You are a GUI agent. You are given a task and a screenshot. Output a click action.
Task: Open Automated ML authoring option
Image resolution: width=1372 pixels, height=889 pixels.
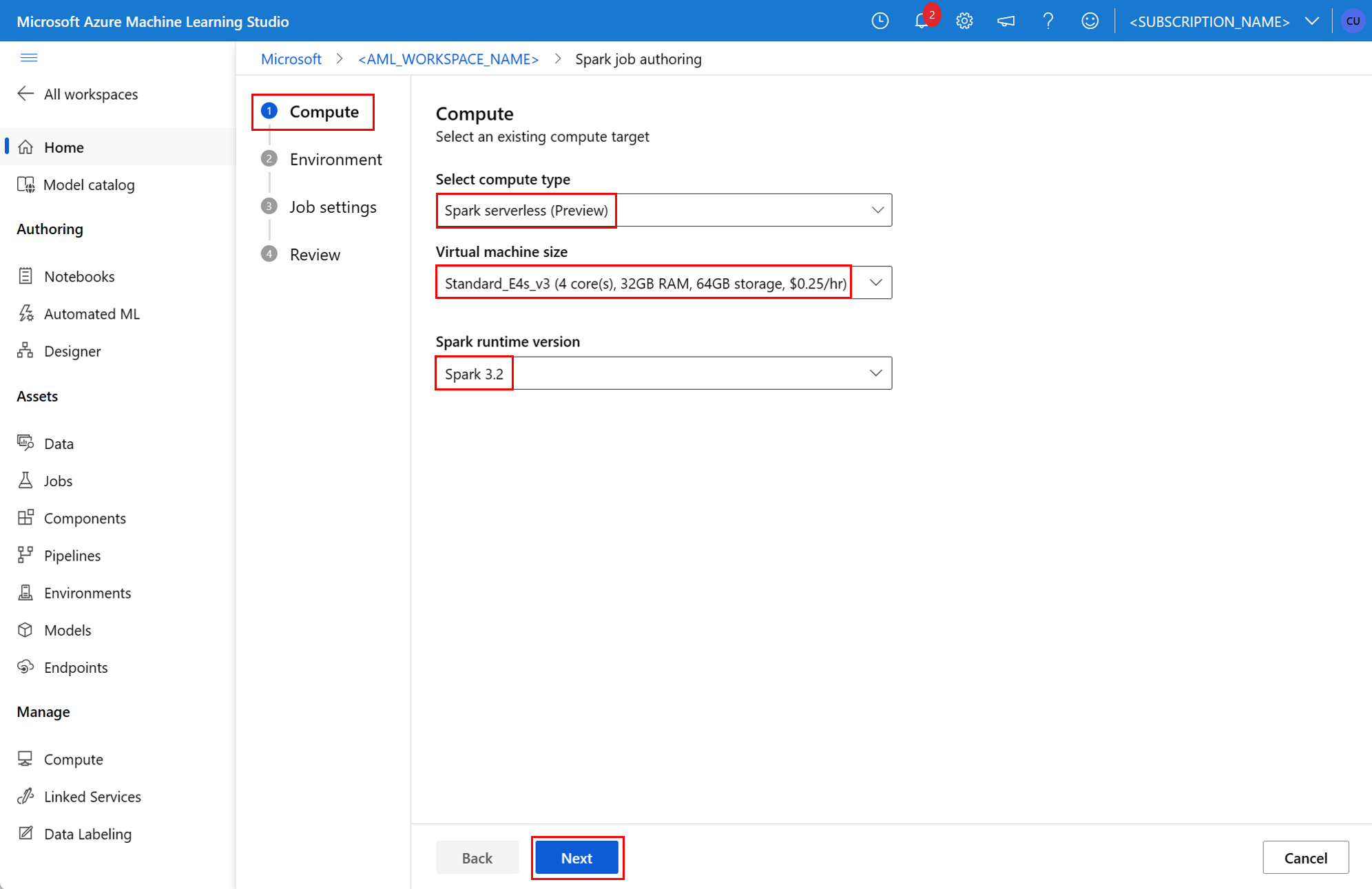pos(92,313)
